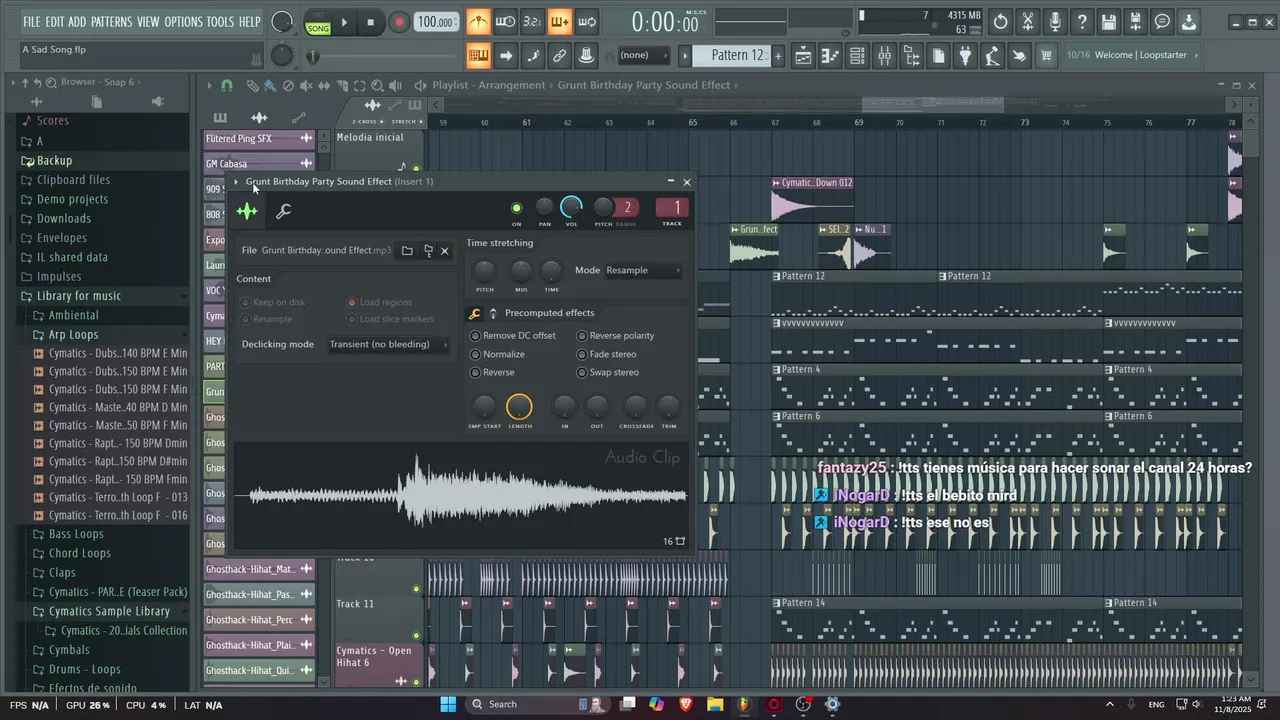Viewport: 1280px width, 720px height.
Task: Enable the Swap stereo option
Action: [608, 372]
